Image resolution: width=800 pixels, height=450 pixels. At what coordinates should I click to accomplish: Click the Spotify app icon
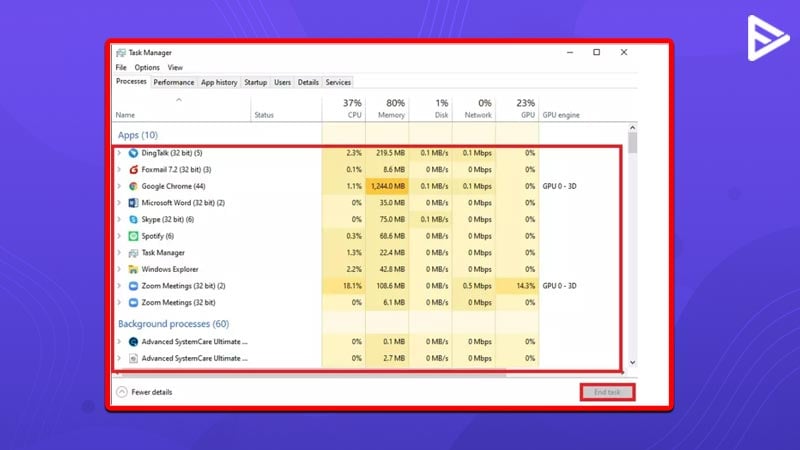point(133,236)
